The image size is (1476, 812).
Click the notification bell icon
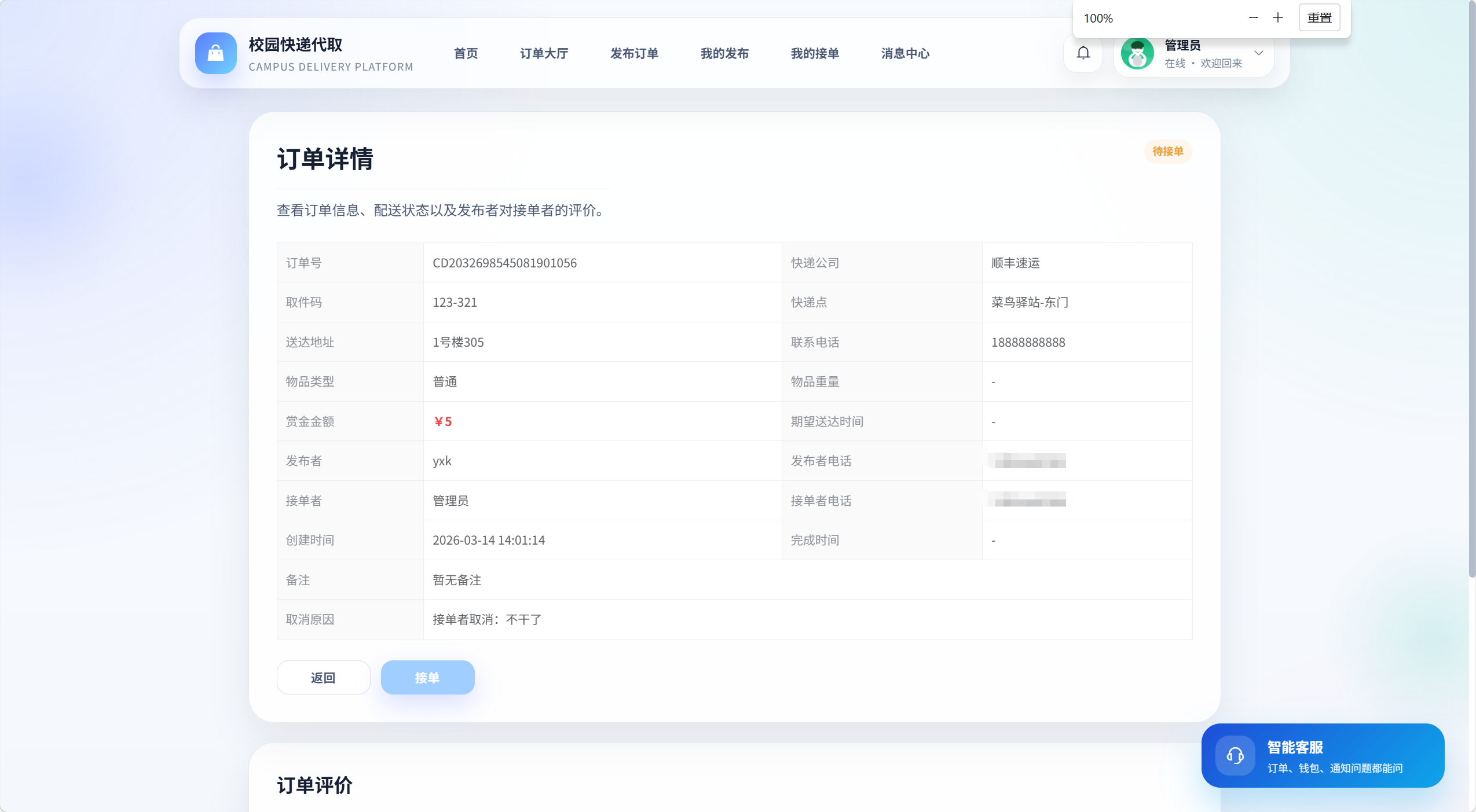point(1083,53)
